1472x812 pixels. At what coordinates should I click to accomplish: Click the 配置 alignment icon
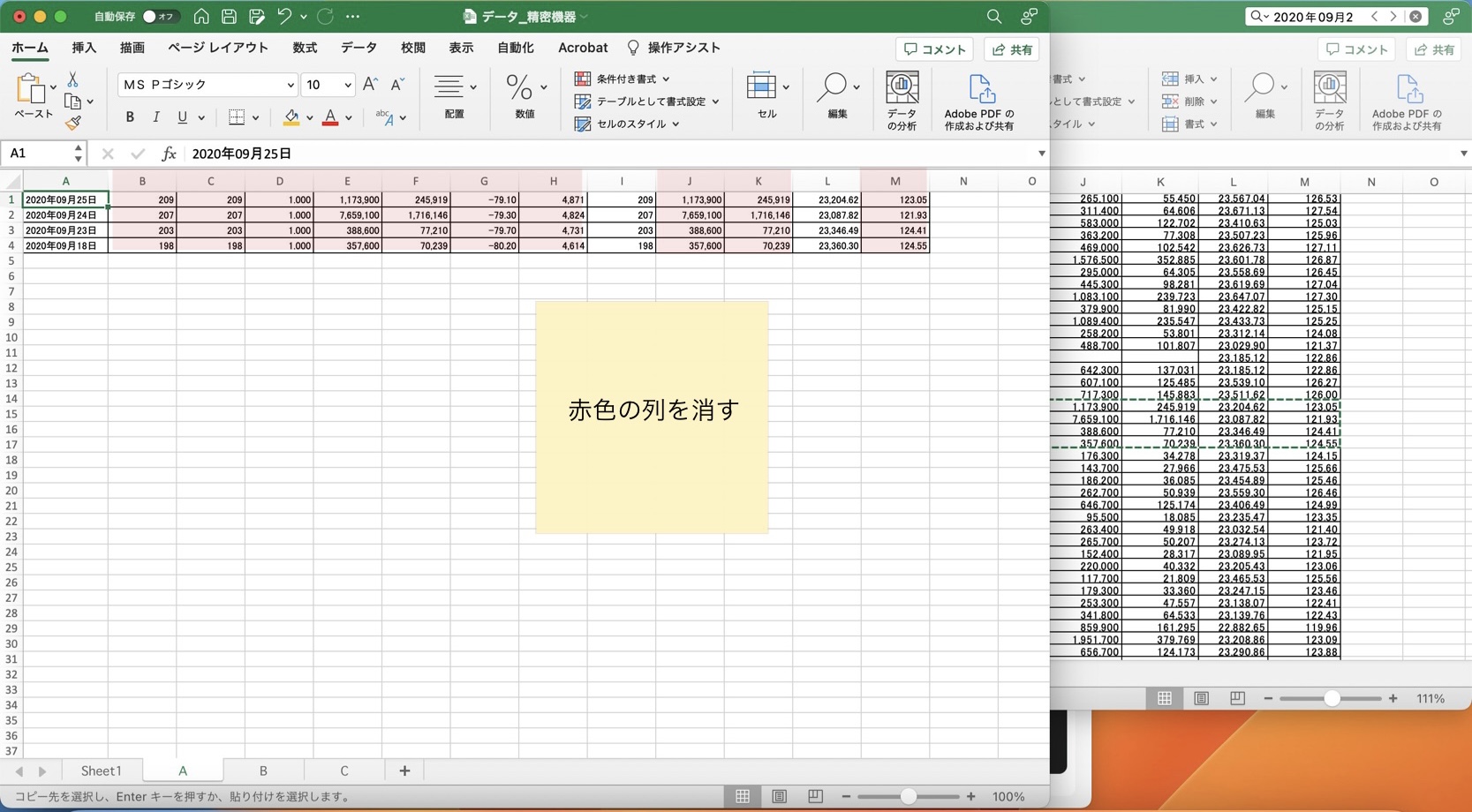click(449, 86)
